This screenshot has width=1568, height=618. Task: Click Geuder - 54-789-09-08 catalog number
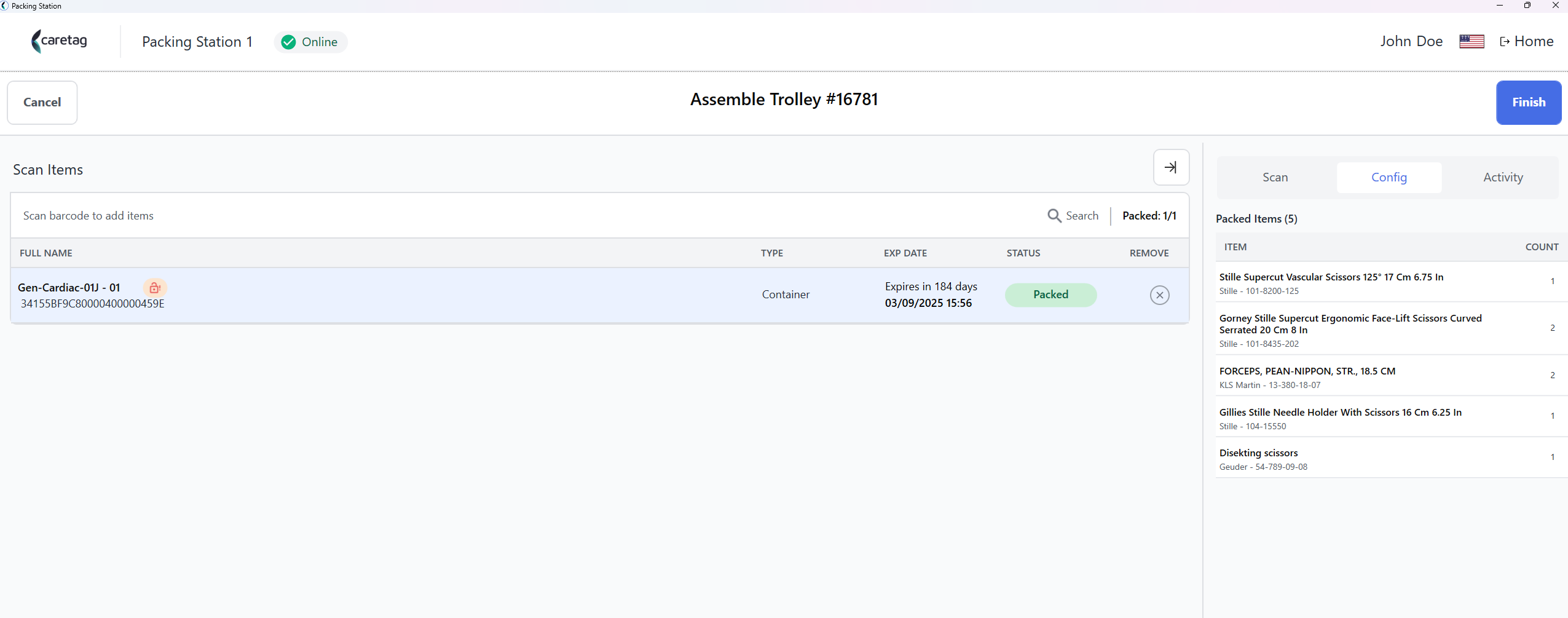(1263, 467)
